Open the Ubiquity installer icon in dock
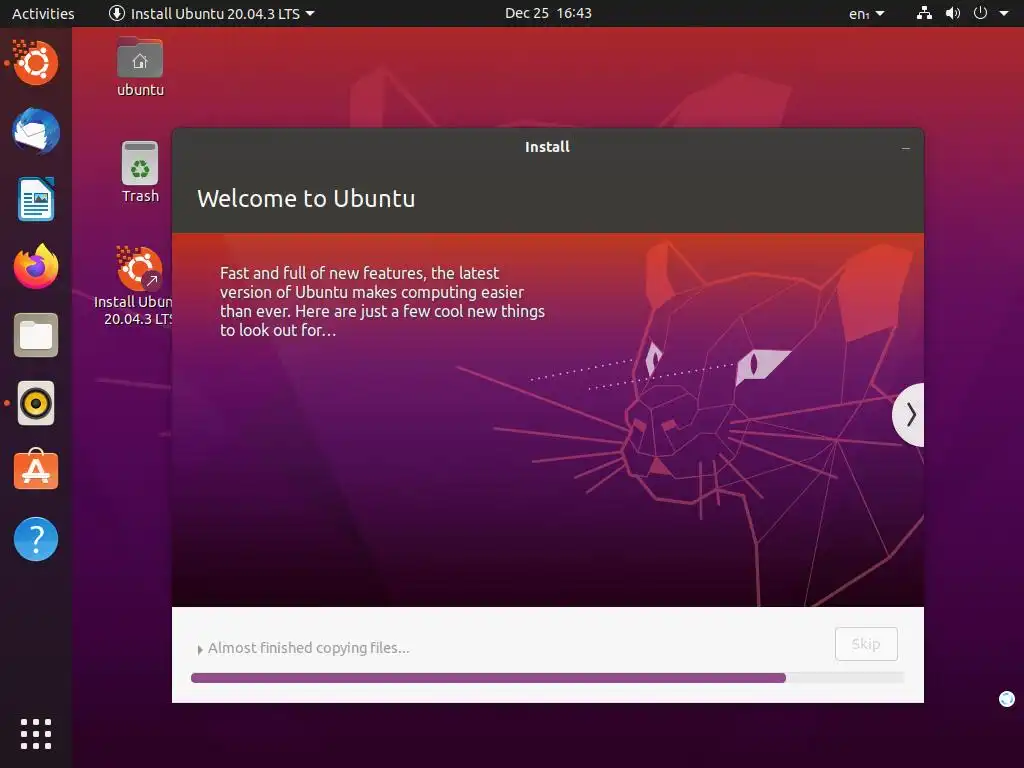 35,63
